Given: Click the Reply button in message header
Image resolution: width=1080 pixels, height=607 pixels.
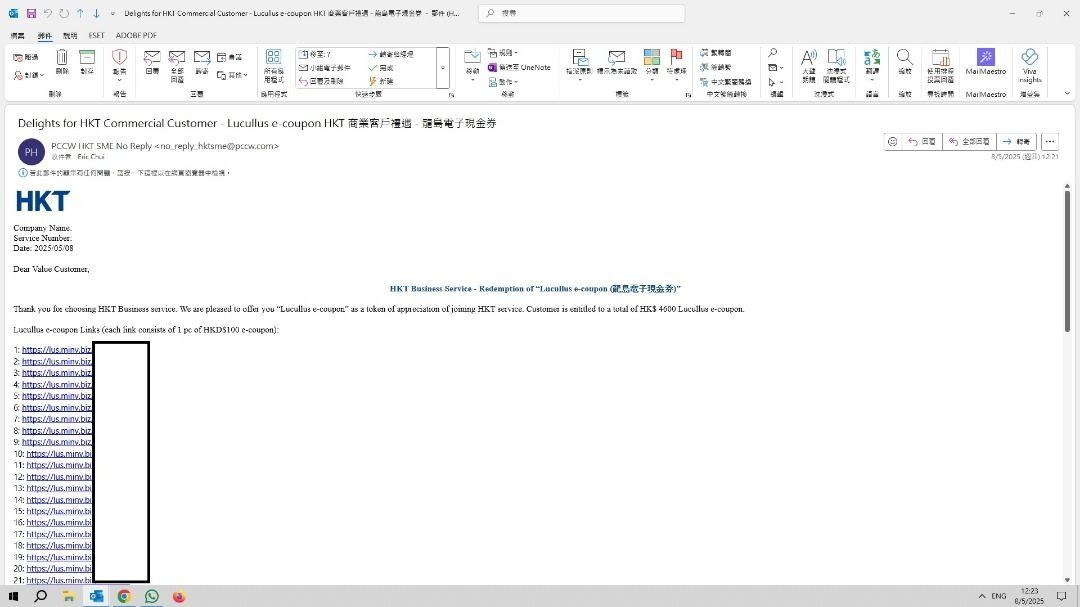Looking at the screenshot, I should (x=922, y=141).
